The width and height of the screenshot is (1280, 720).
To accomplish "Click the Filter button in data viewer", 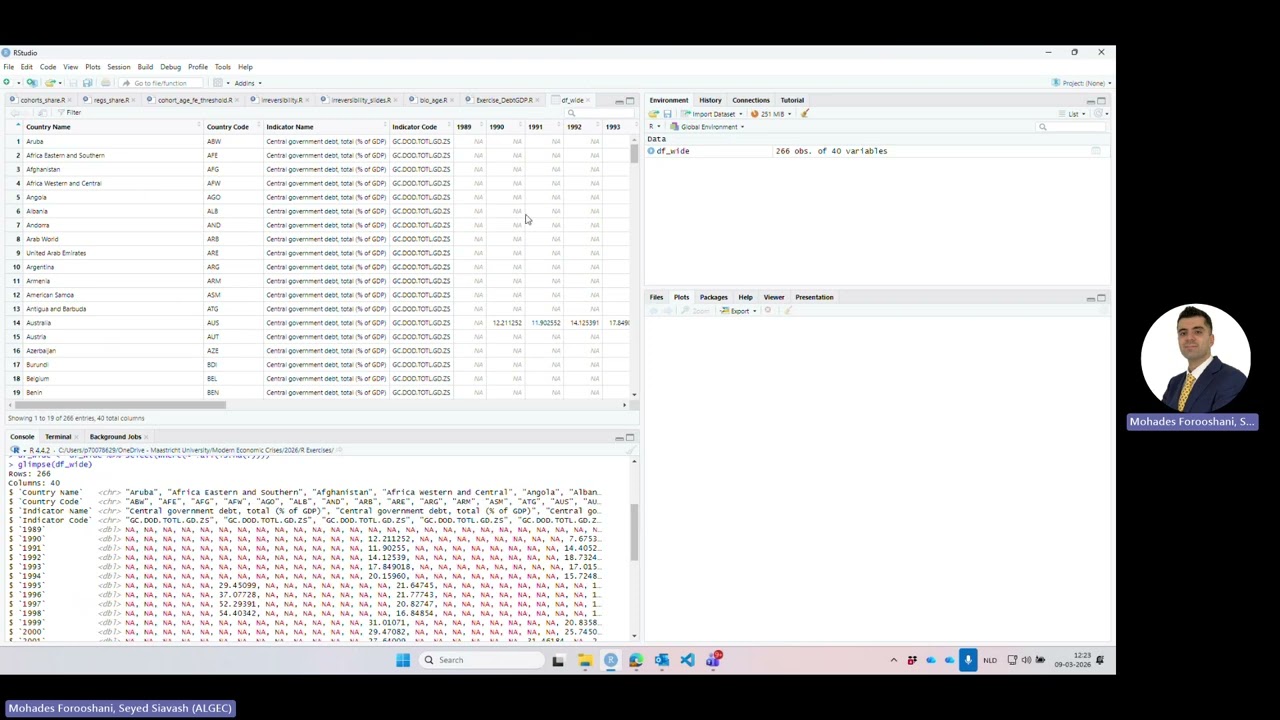I will point(70,113).
